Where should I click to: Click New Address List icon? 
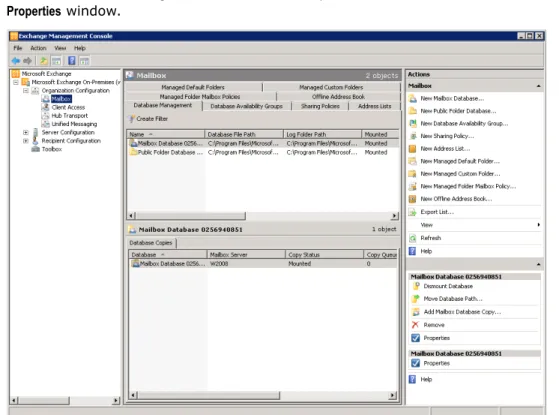click(412, 149)
